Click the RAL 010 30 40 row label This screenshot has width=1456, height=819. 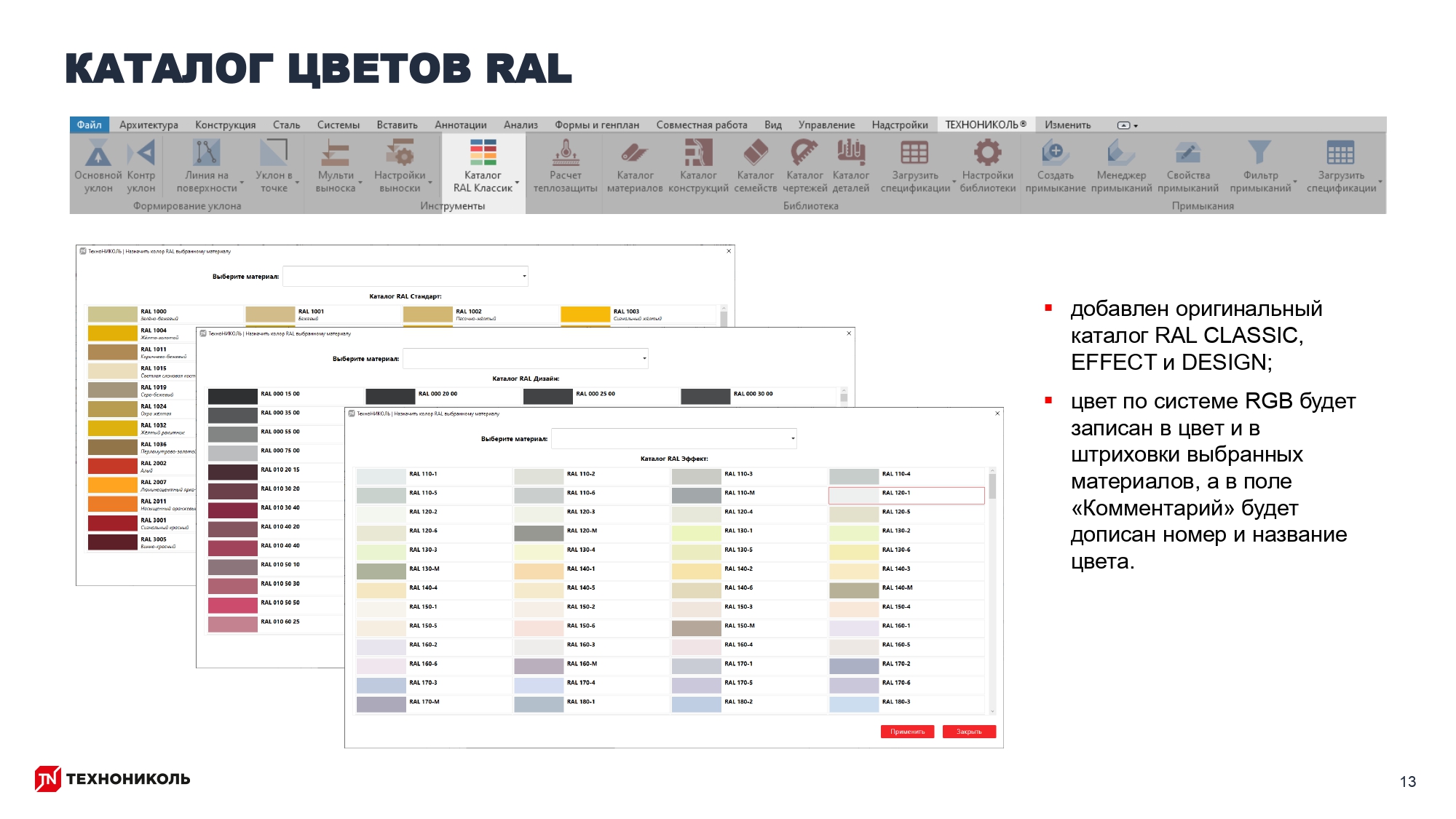click(x=280, y=507)
